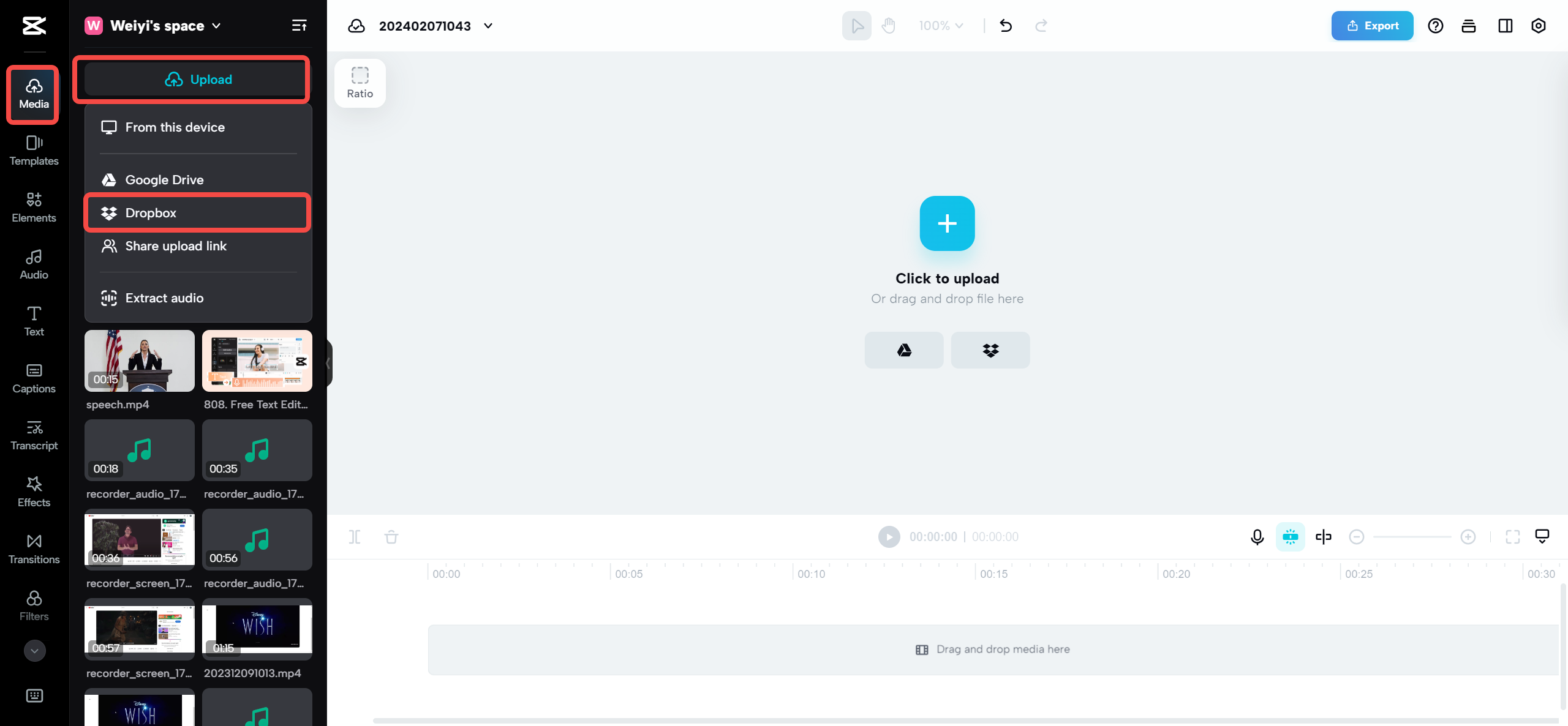Click the microphone record voiceover icon
Screen dimensions: 1568x726
click(x=1257, y=537)
